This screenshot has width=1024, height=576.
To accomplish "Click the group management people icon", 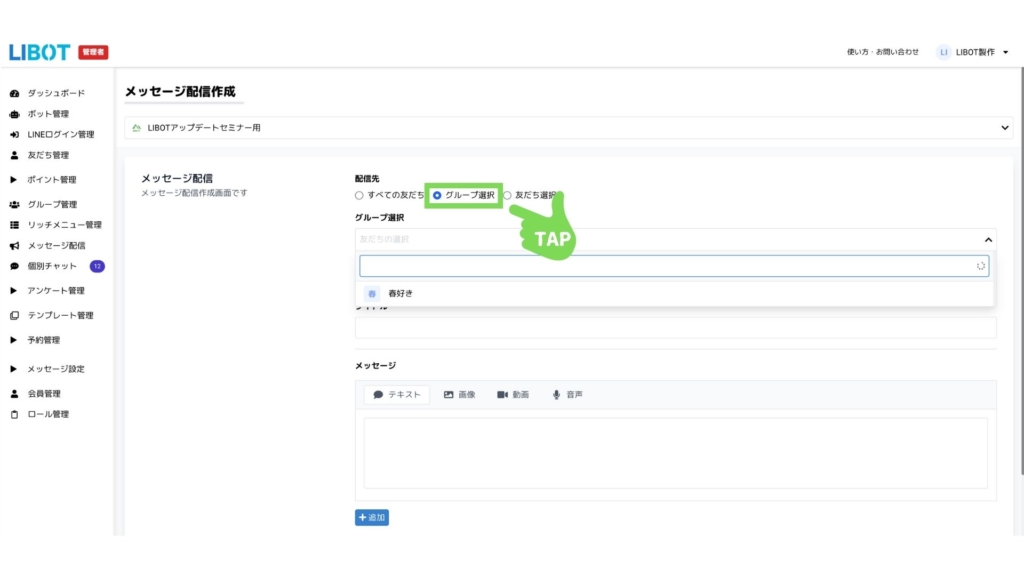I will click(14, 205).
